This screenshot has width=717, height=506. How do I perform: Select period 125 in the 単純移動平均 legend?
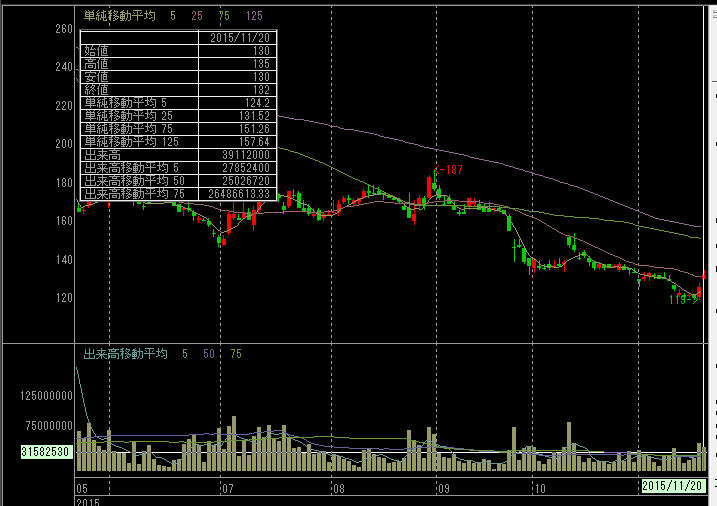click(254, 16)
